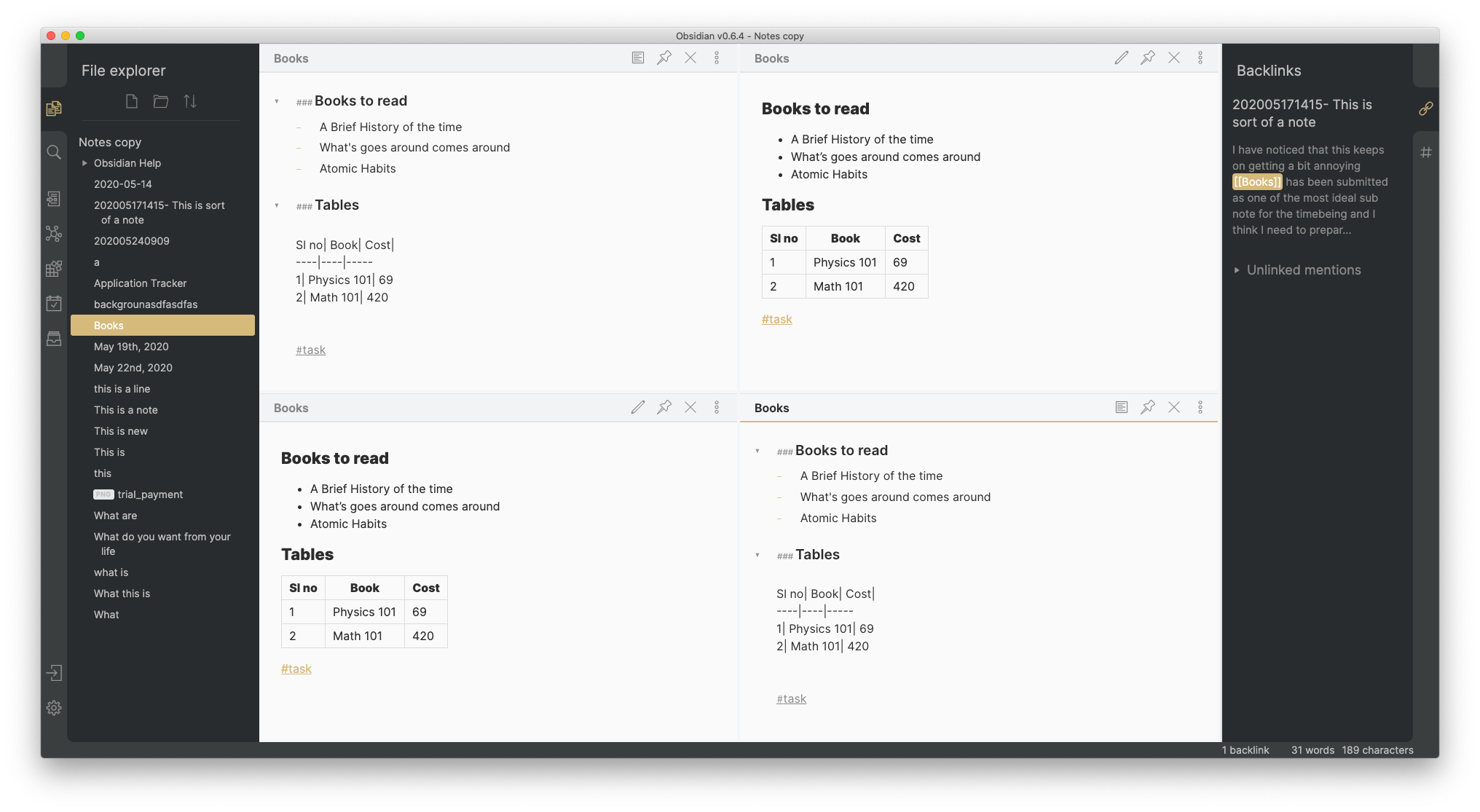
Task: Toggle the pin button in bottom-left pane
Action: pos(663,407)
